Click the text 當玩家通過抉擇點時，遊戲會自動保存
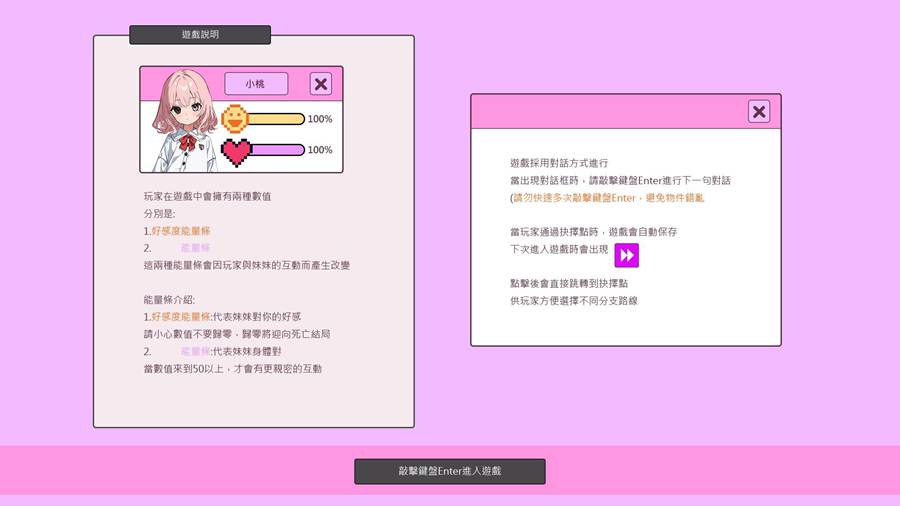This screenshot has width=900, height=506. tap(593, 232)
